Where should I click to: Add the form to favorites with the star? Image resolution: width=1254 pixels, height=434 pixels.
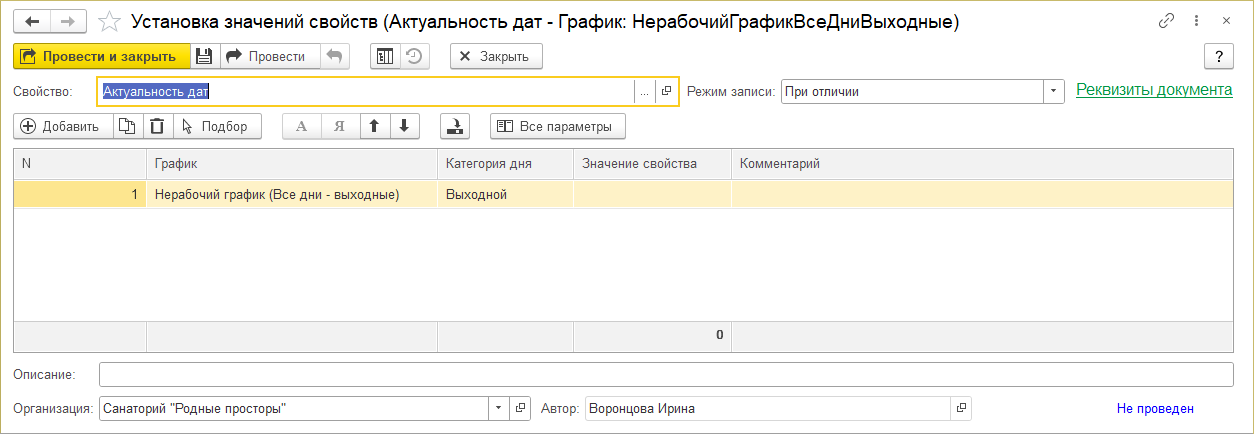[109, 21]
